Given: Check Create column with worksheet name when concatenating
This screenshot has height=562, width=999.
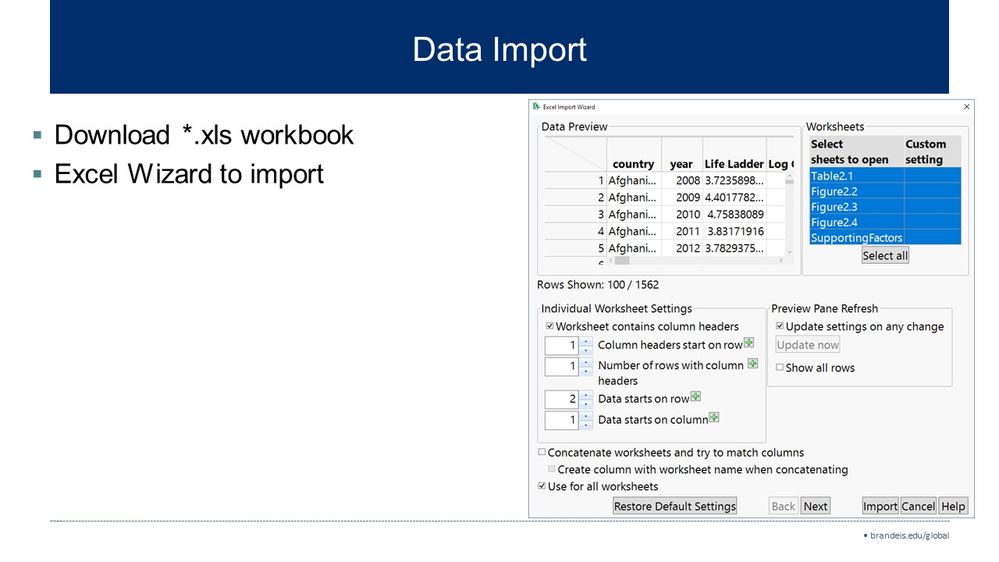Looking at the screenshot, I should pyautogui.click(x=552, y=469).
